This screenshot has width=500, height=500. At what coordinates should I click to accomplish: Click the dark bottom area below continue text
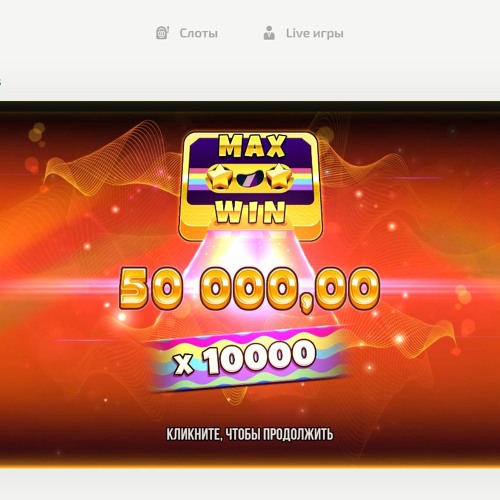250,455
